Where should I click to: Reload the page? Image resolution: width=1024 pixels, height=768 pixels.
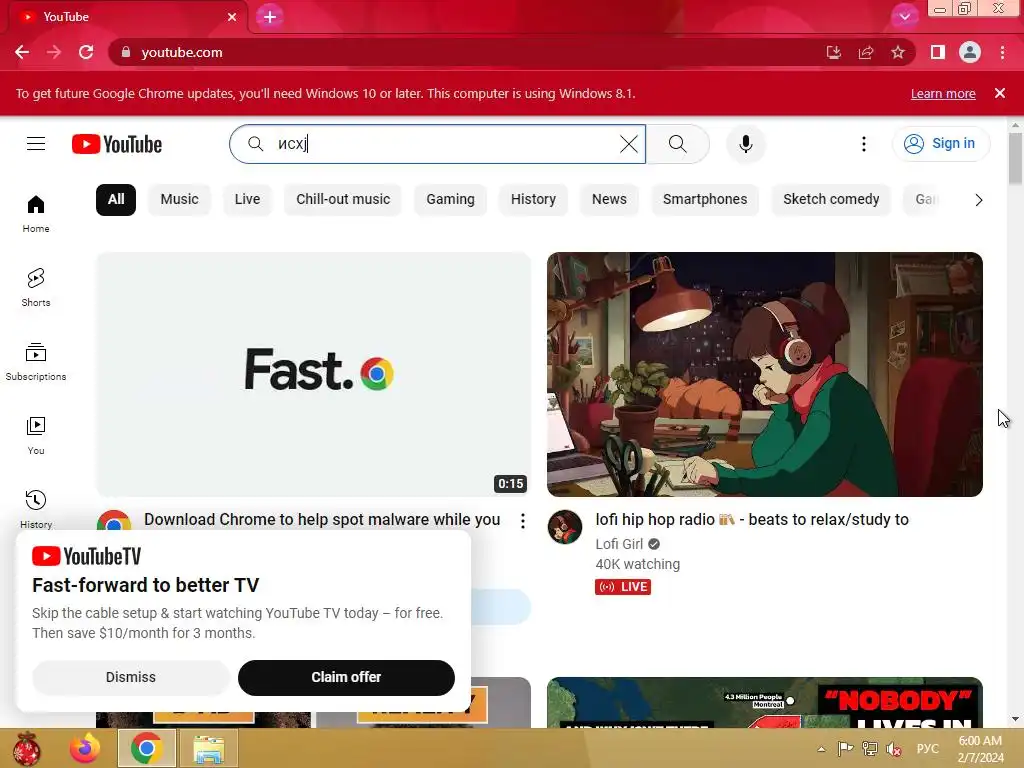click(86, 52)
